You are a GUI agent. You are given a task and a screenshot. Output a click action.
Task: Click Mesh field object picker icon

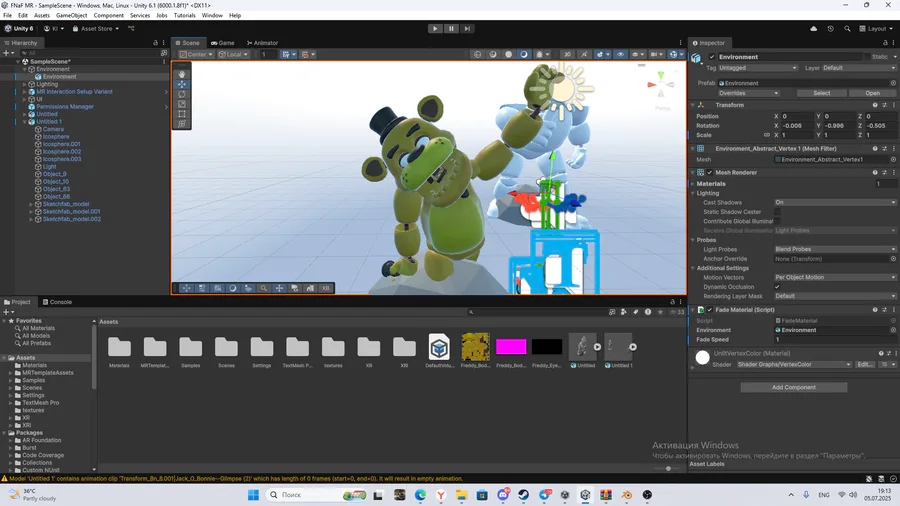(x=893, y=159)
